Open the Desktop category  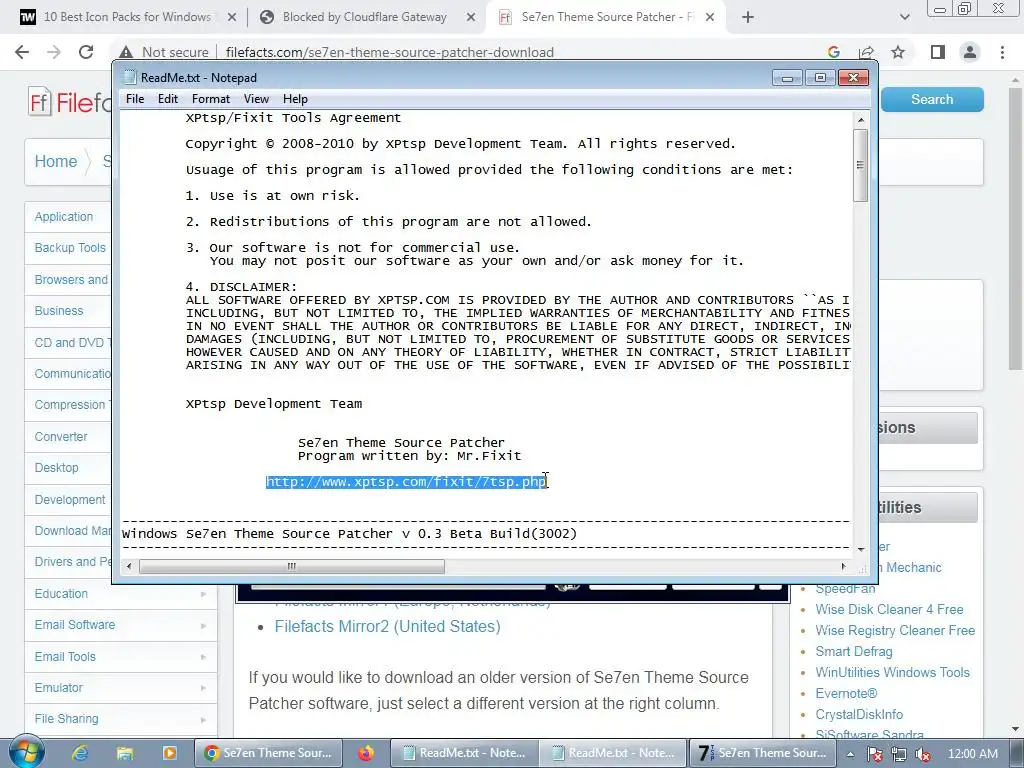pos(56,468)
